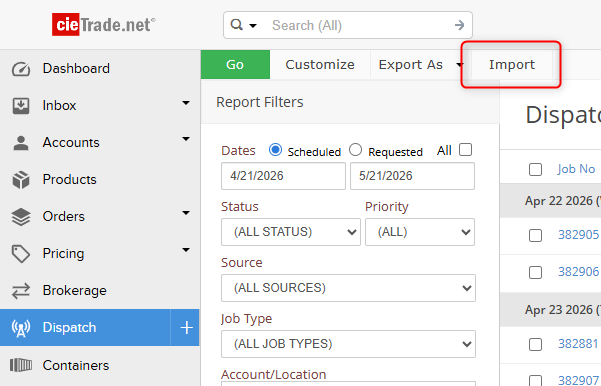Click the green Go button
Screen dimensions: 601x386
pyautogui.click(x=235, y=64)
